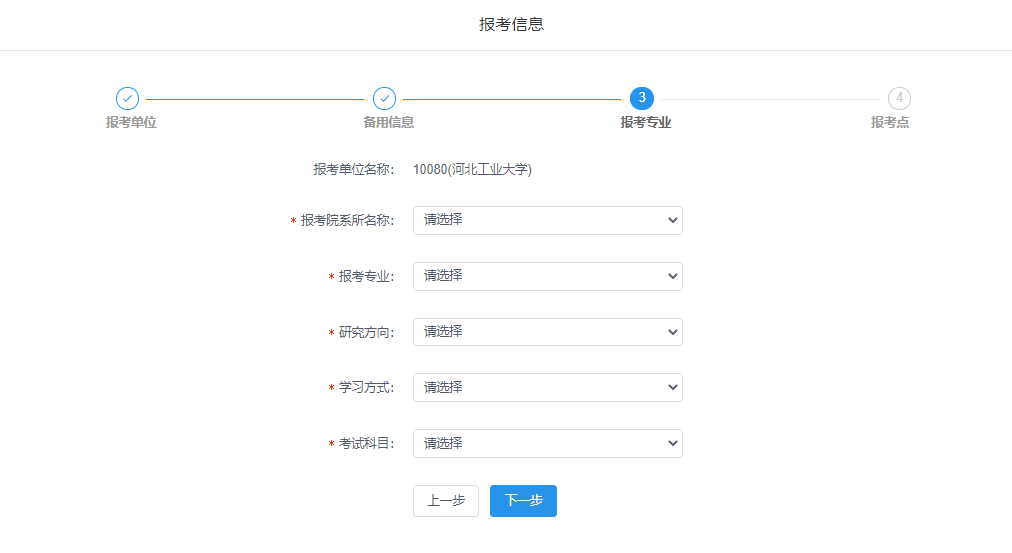1012x553 pixels.
Task: Open the 报考院系所名称 dropdown
Action: [x=547, y=220]
